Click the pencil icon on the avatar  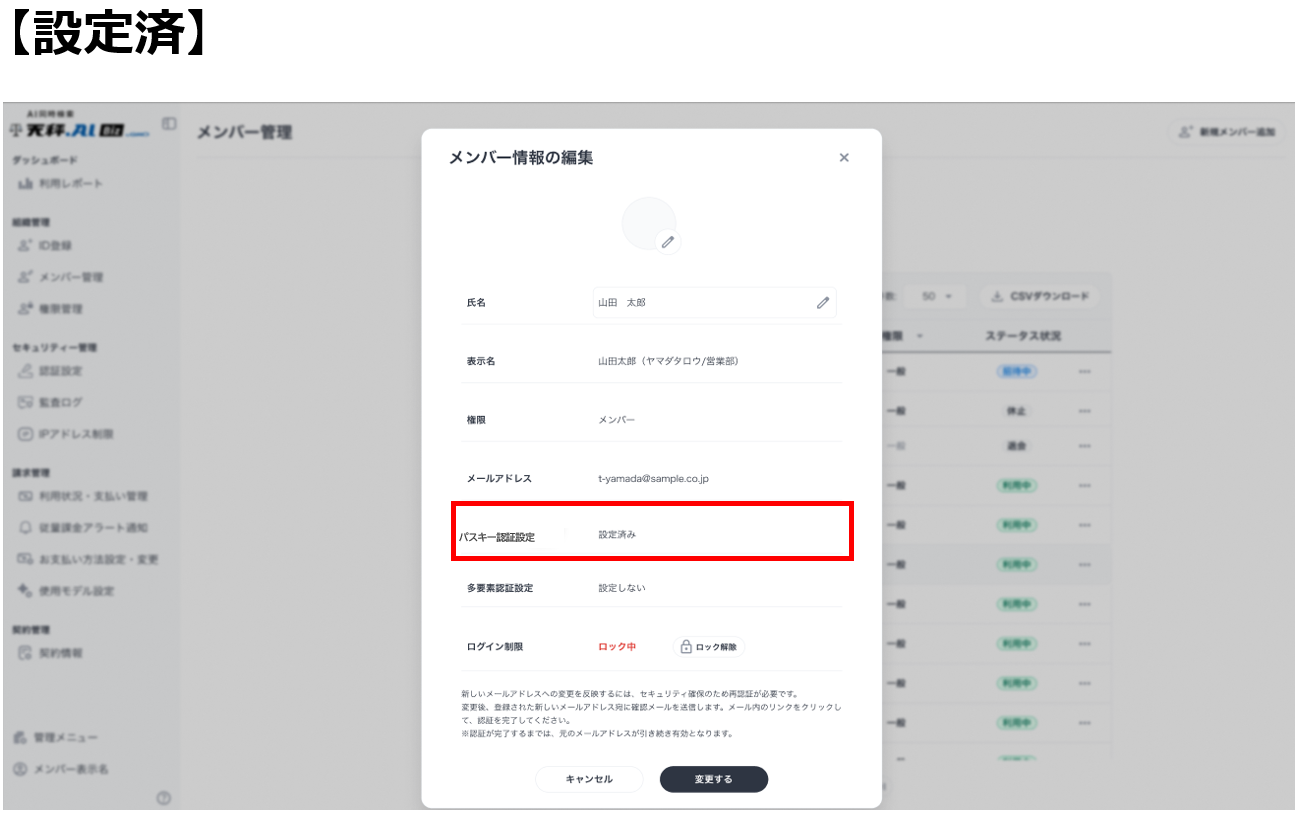[x=668, y=241]
